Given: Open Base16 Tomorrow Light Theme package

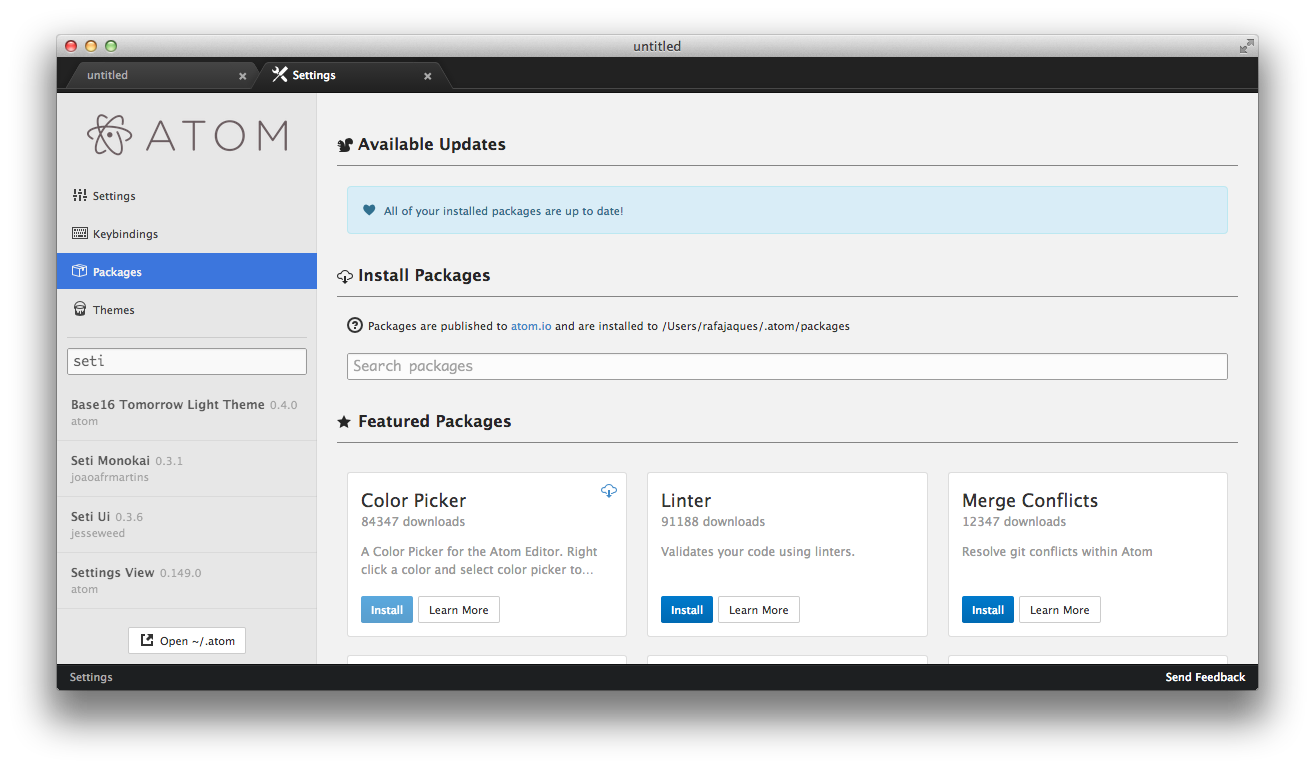Looking at the screenshot, I should click(187, 412).
